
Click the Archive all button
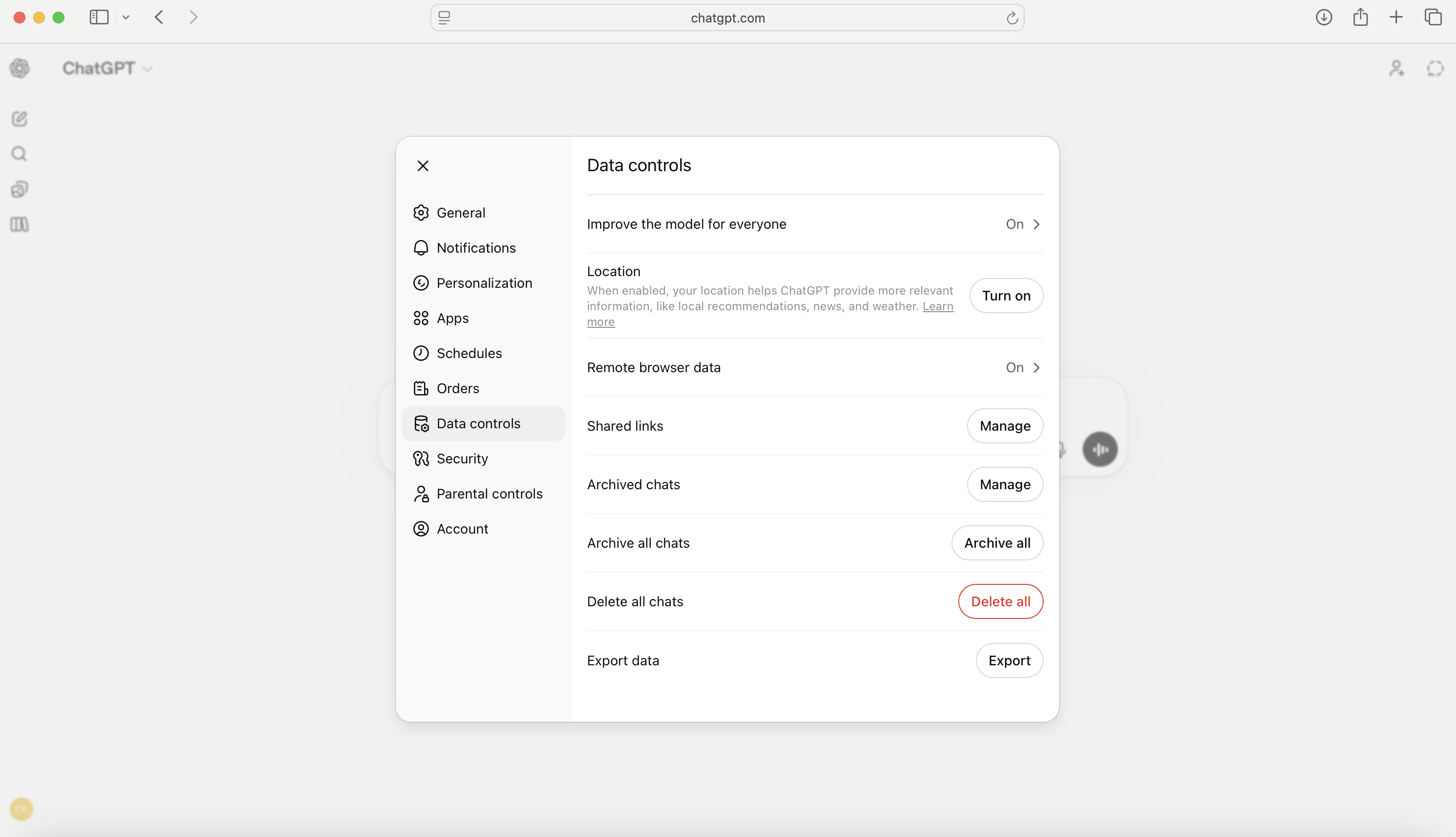click(997, 543)
